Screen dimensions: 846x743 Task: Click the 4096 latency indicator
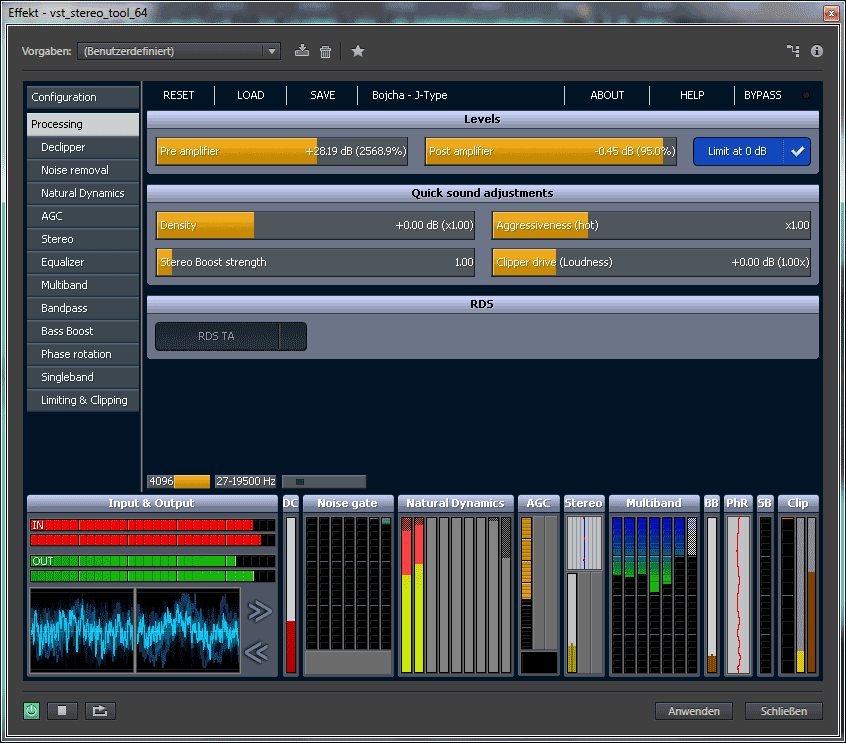(179, 481)
